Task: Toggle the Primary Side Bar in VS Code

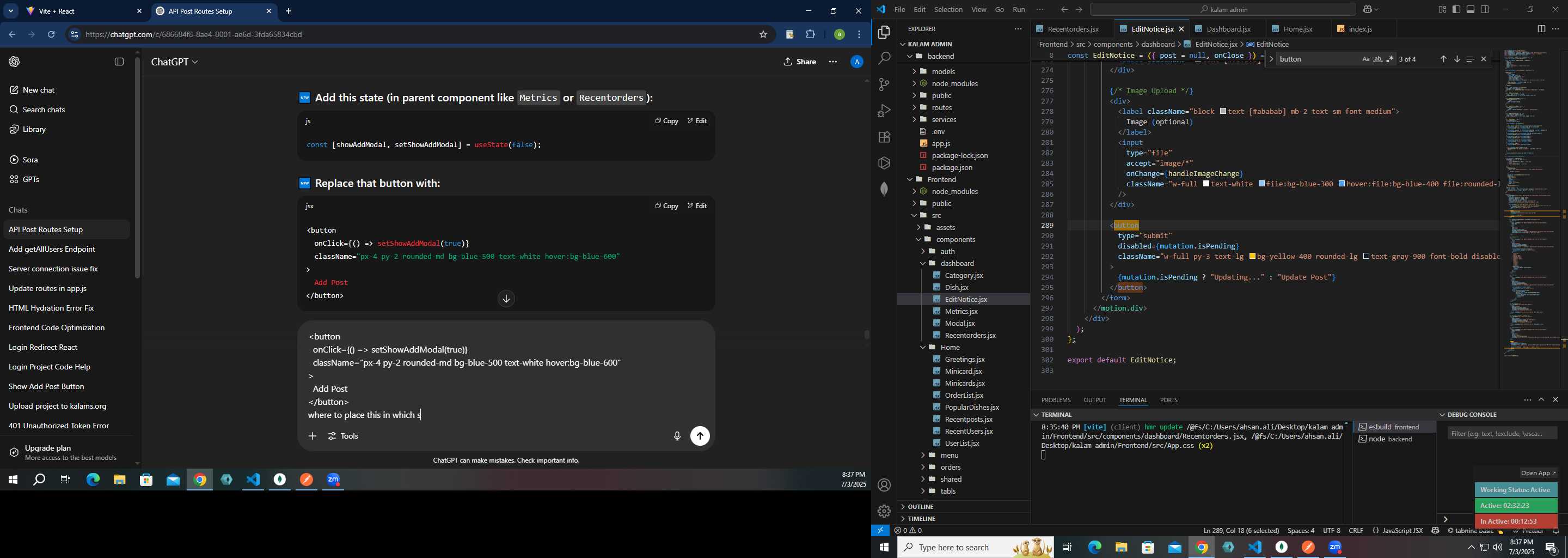Action: 1456,10
